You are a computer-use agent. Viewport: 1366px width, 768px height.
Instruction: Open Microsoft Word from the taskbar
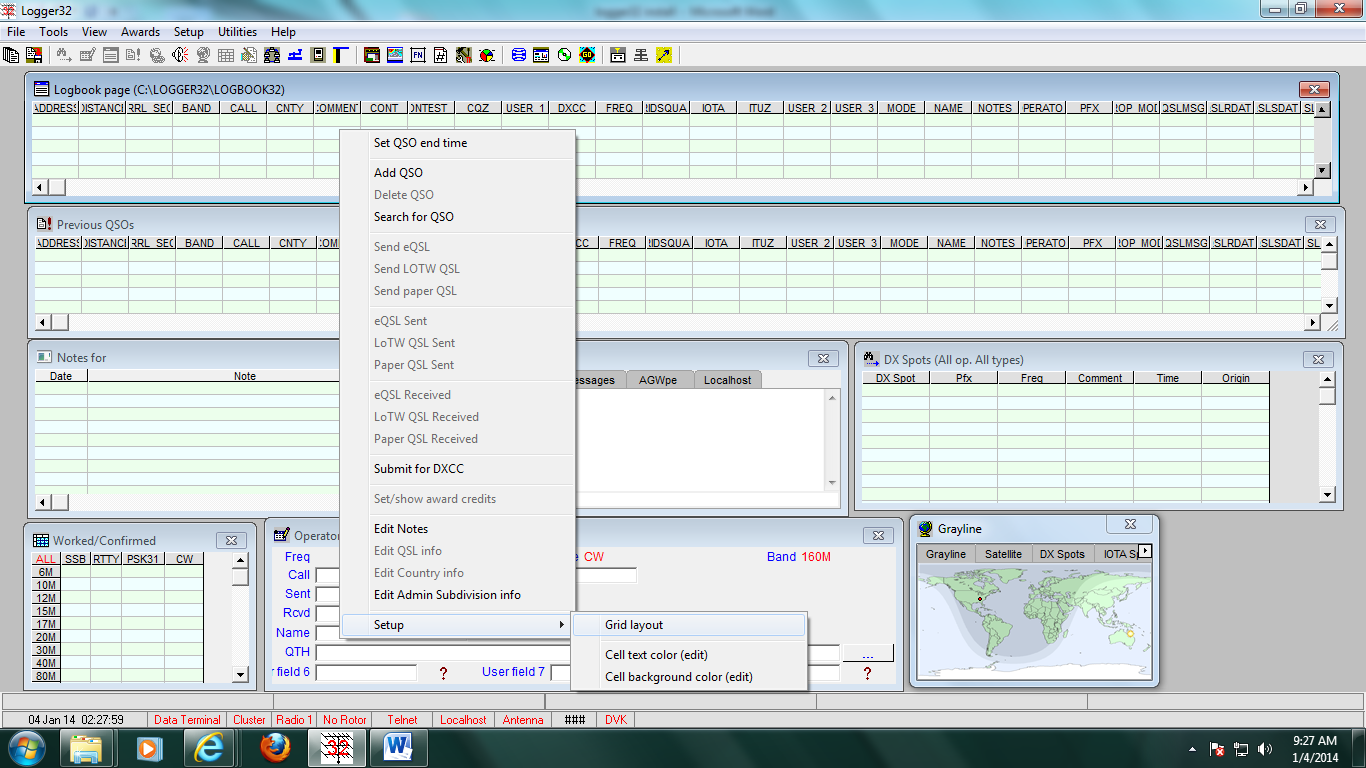tap(399, 748)
